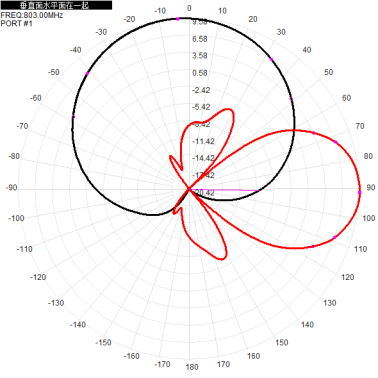Click the -160 angle label

pos(131,356)
